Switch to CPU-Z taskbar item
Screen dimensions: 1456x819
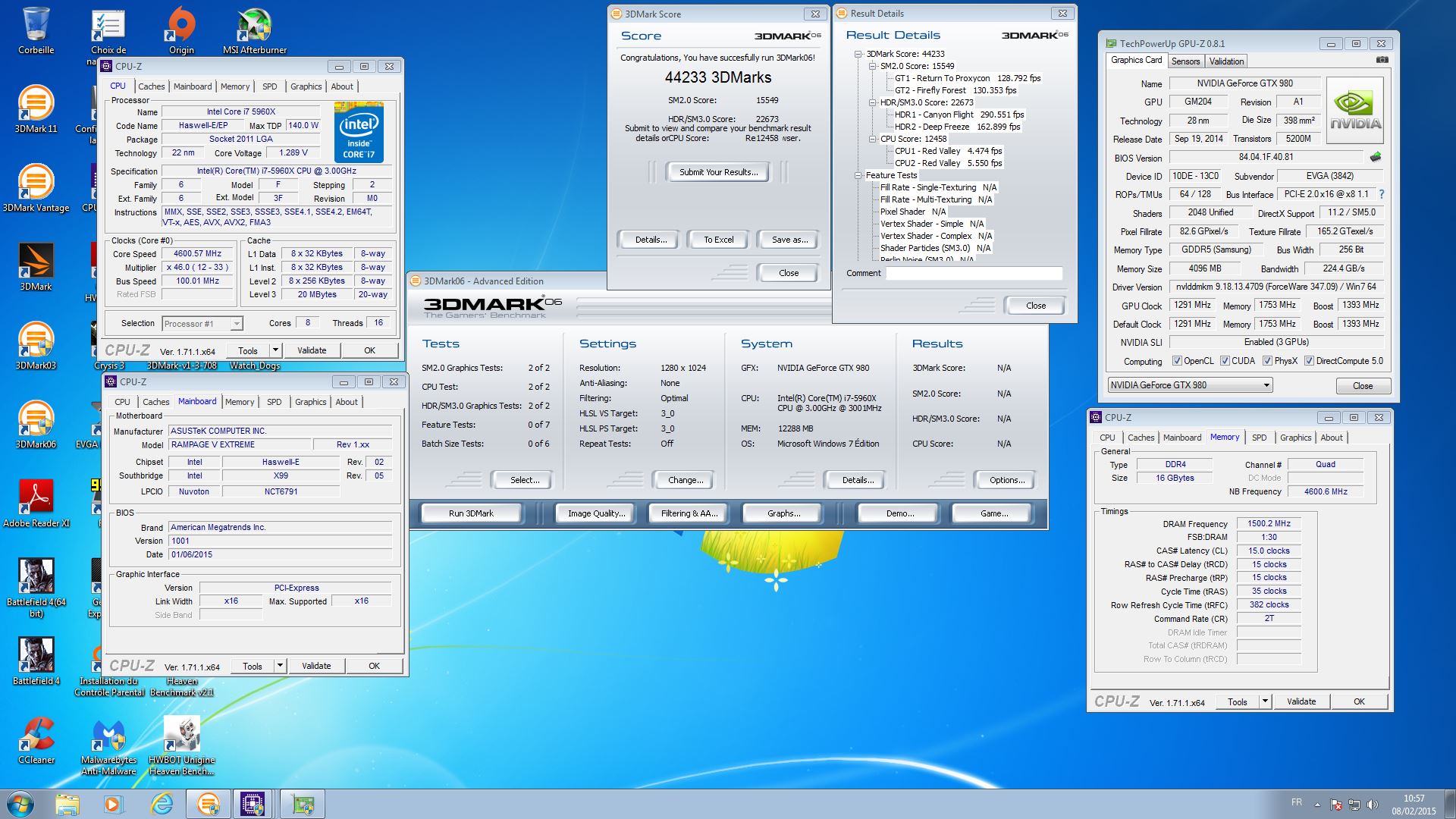pyautogui.click(x=253, y=804)
